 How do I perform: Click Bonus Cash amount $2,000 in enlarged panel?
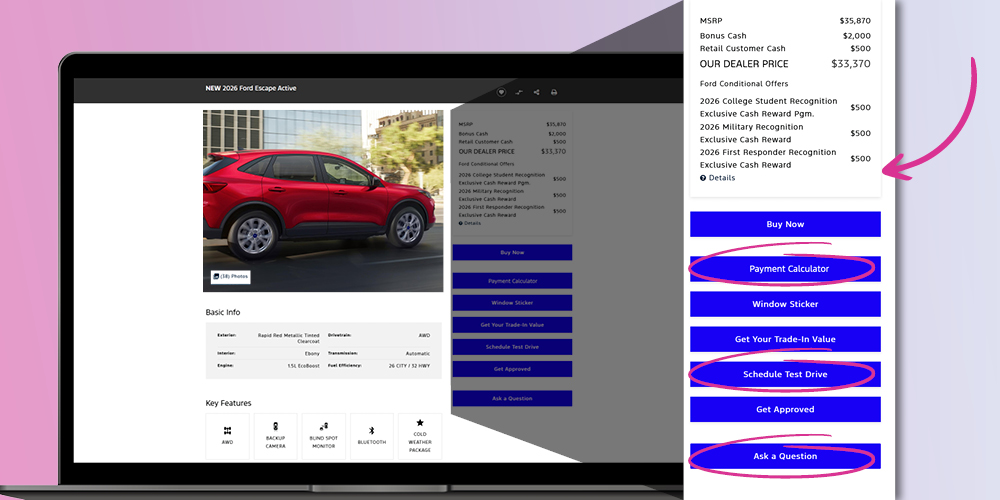[857, 36]
